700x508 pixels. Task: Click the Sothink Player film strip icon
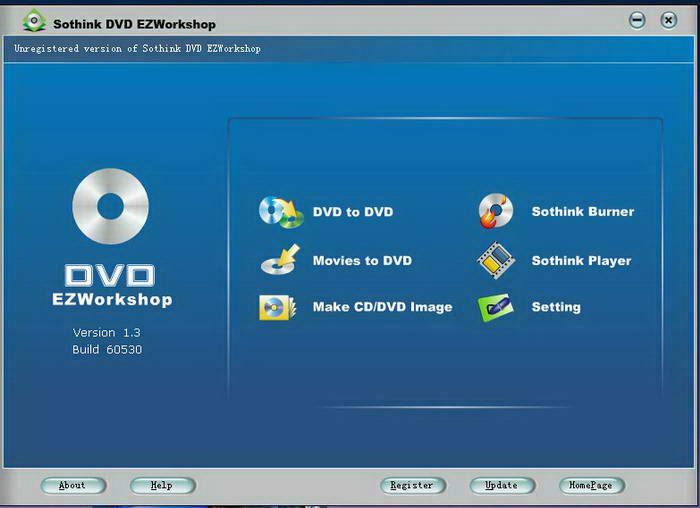click(496, 260)
